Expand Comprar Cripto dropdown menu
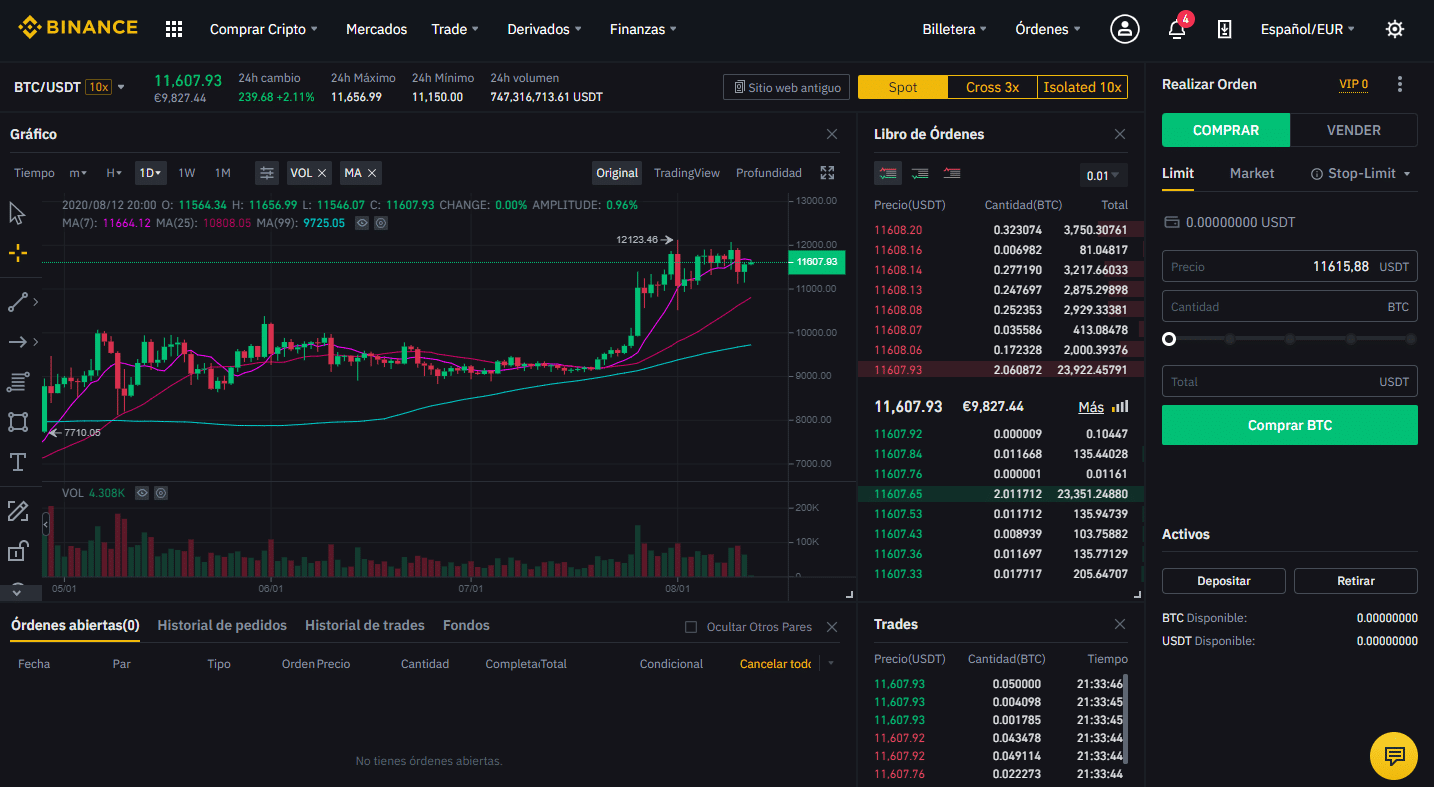The height and width of the screenshot is (787, 1434). click(x=264, y=29)
